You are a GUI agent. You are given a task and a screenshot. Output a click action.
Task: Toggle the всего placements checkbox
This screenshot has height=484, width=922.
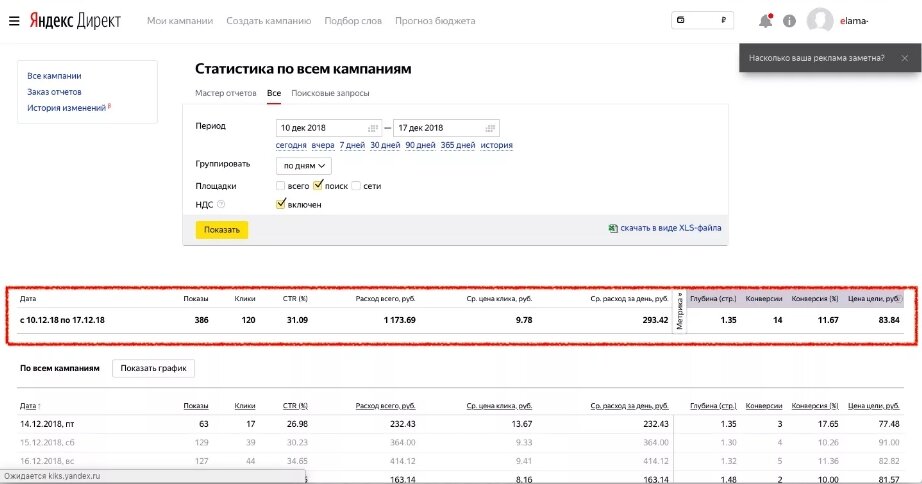(x=280, y=186)
